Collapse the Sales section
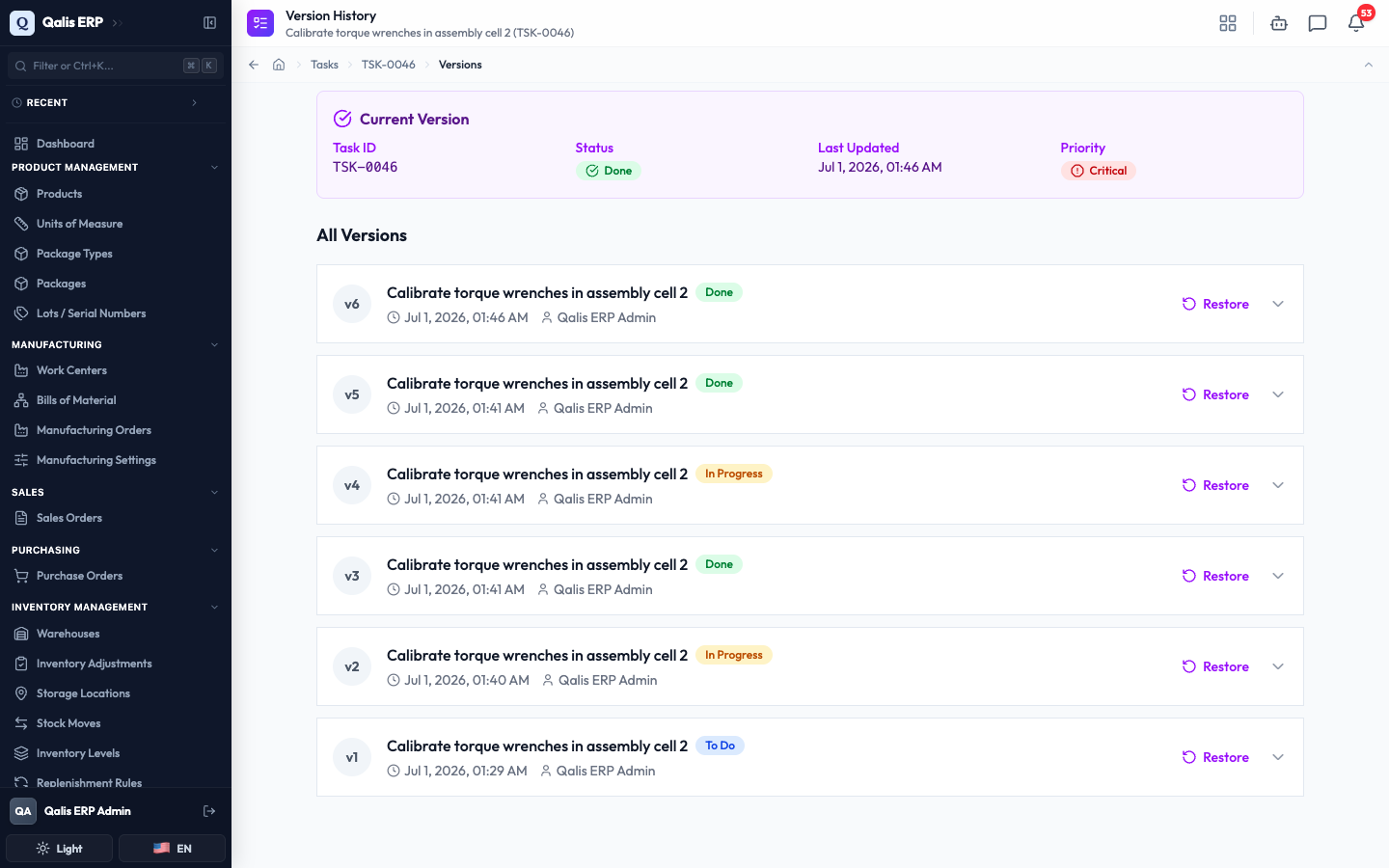 coord(214,492)
